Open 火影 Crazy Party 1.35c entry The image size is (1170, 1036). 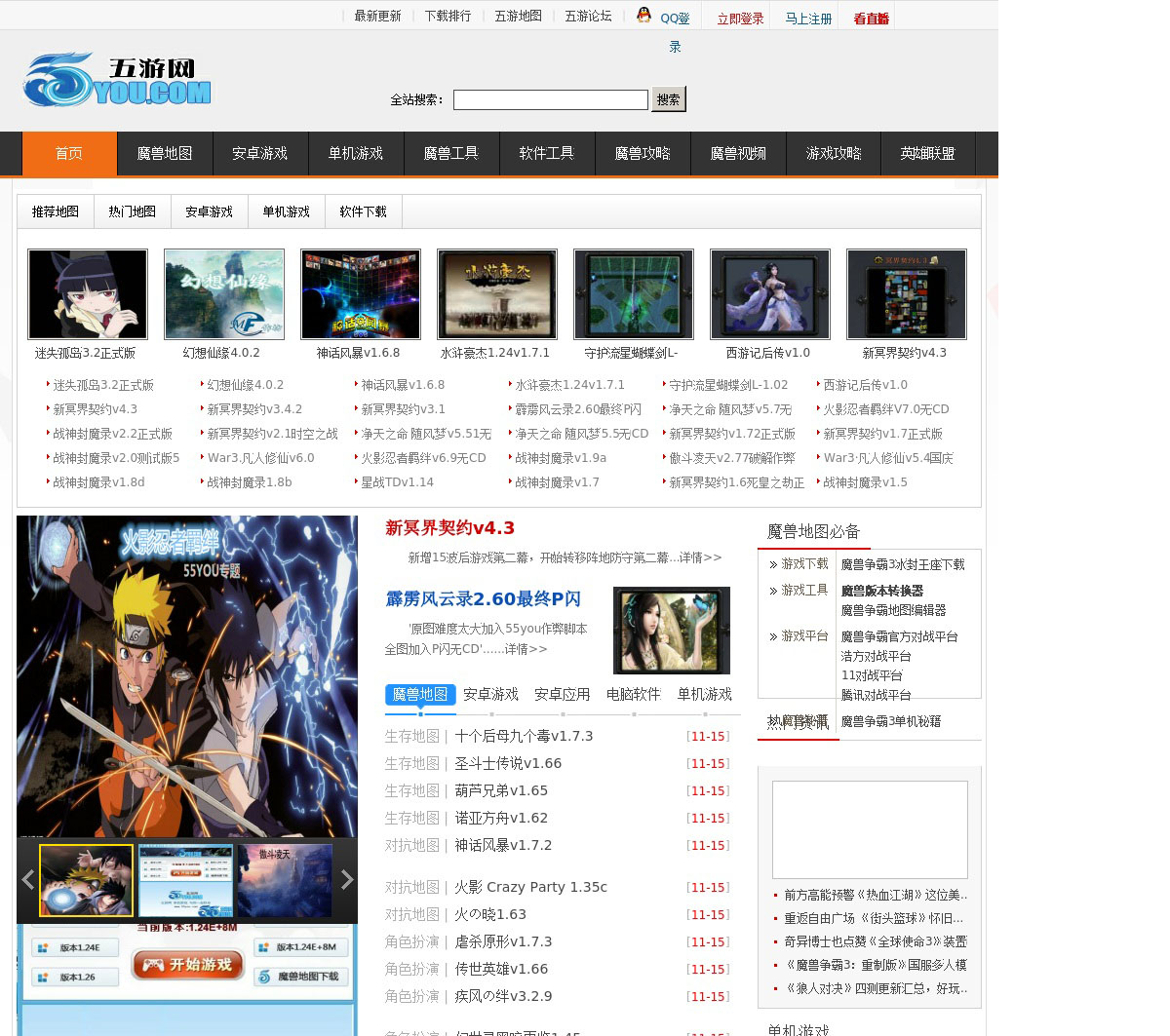[531, 888]
